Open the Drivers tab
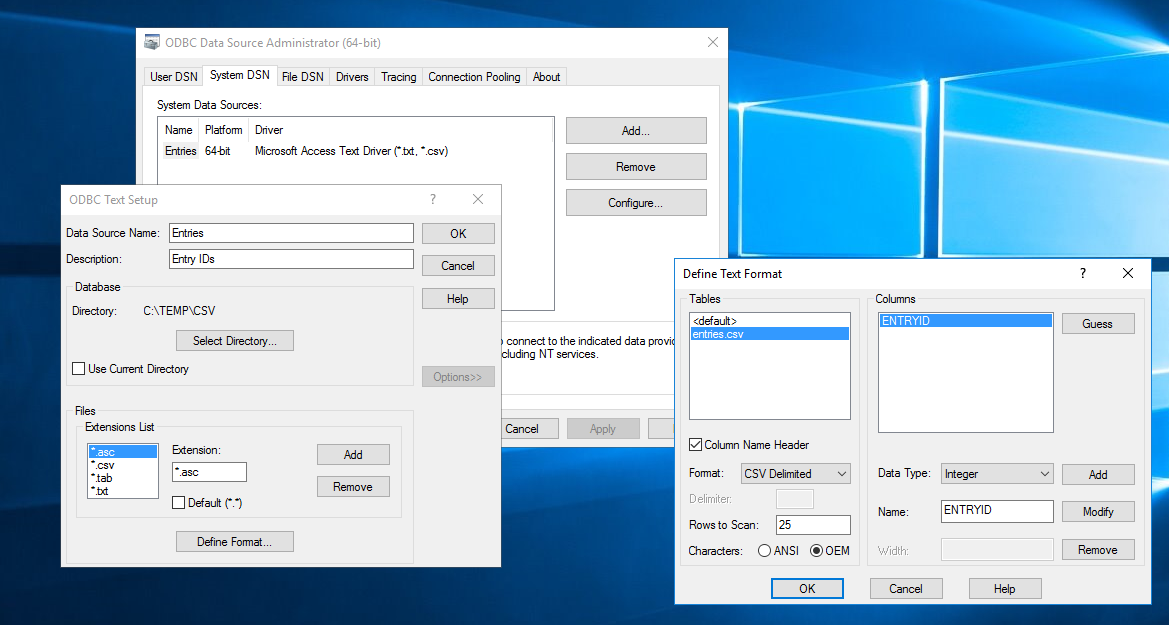The image size is (1169, 625). [352, 77]
